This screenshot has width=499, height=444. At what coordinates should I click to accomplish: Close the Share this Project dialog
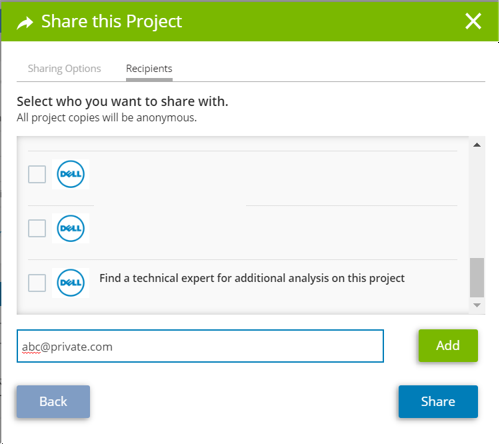click(x=473, y=21)
